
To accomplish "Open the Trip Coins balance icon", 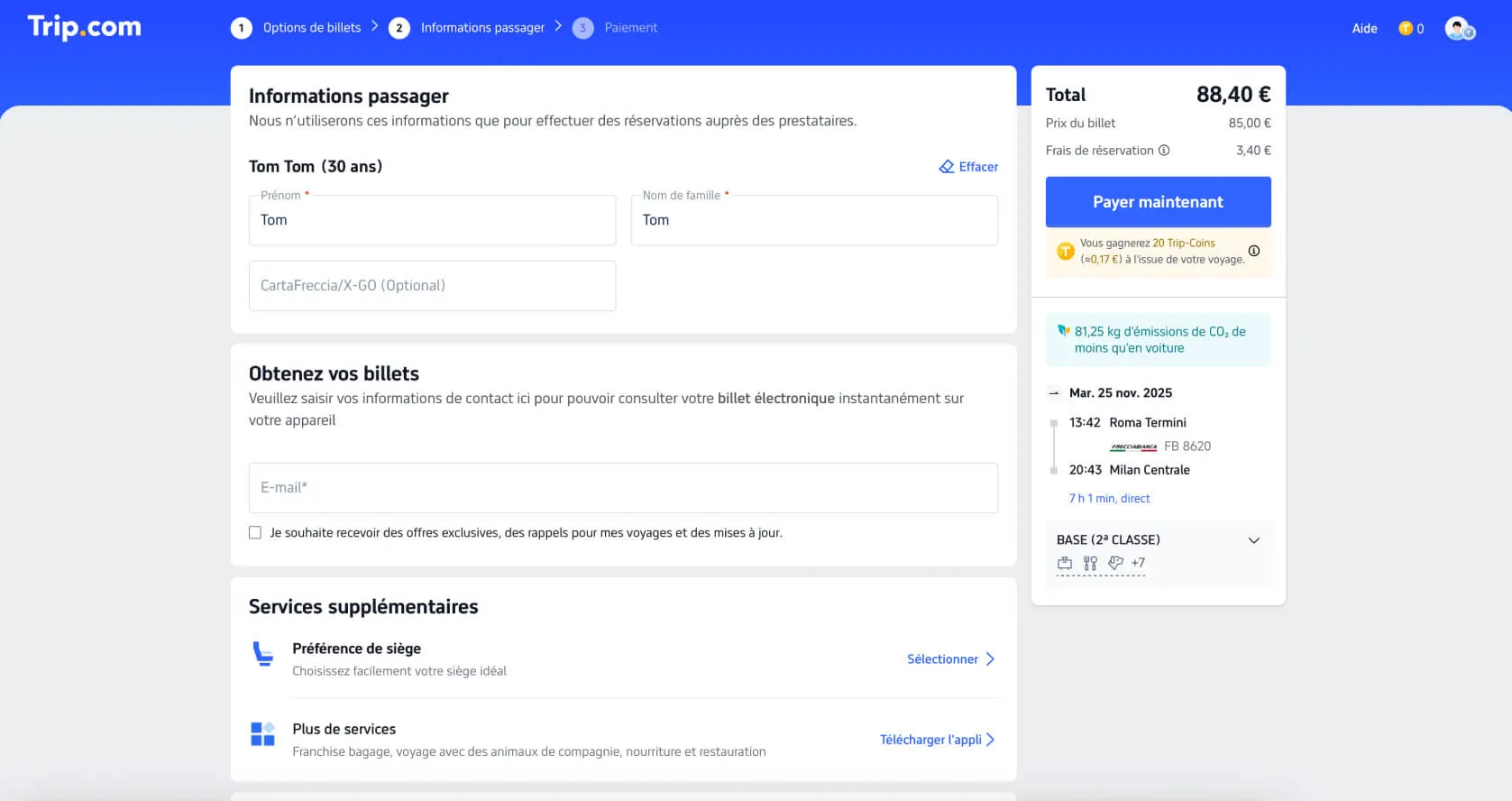I will point(1405,29).
